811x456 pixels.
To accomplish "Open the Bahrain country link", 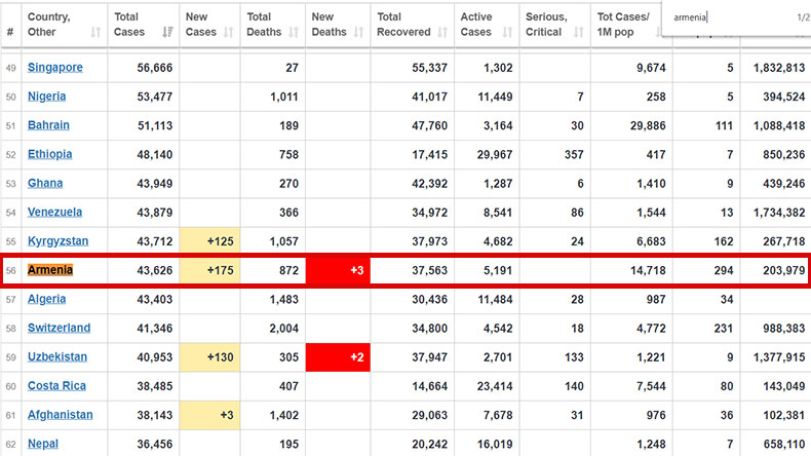I will tap(48, 125).
